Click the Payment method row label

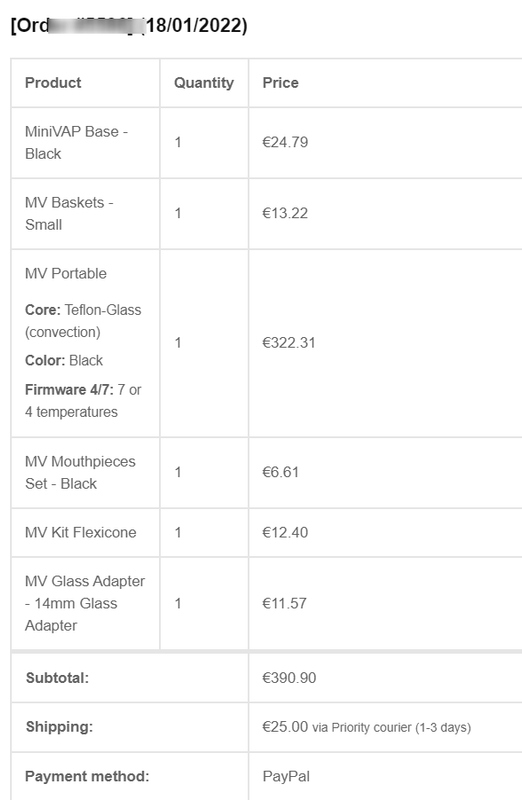[87, 776]
